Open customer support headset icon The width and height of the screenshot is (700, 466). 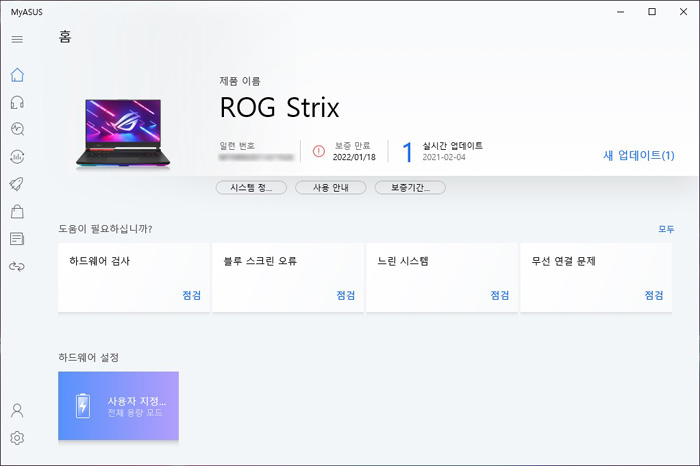(x=17, y=102)
